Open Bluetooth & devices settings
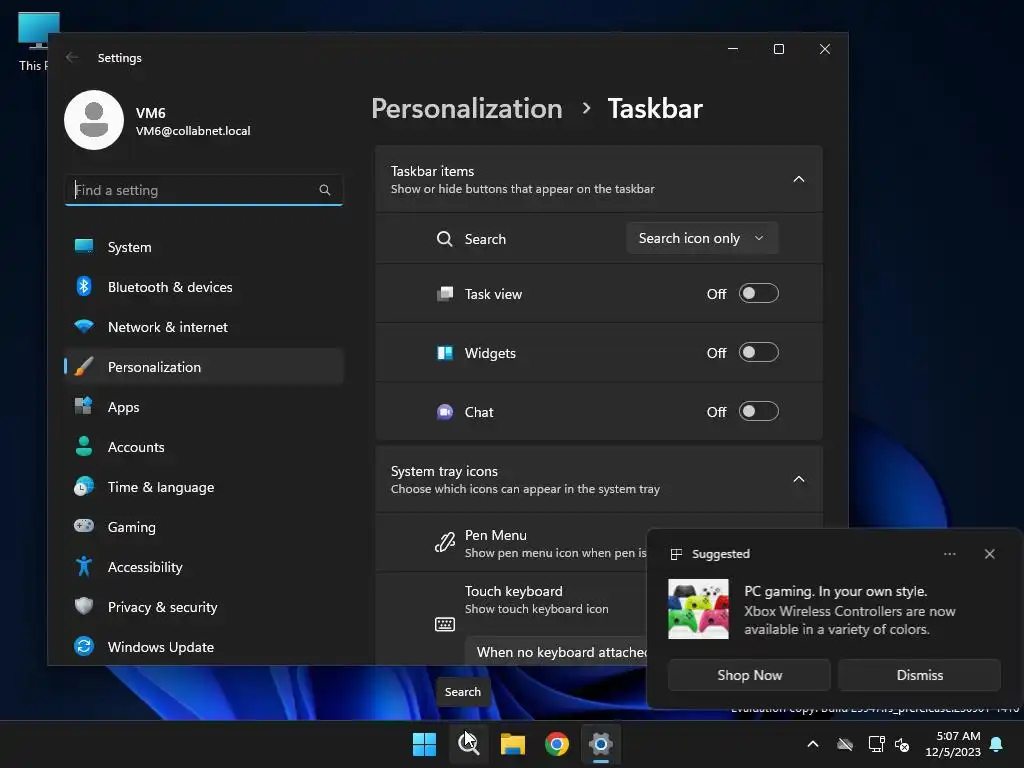 tap(204, 287)
